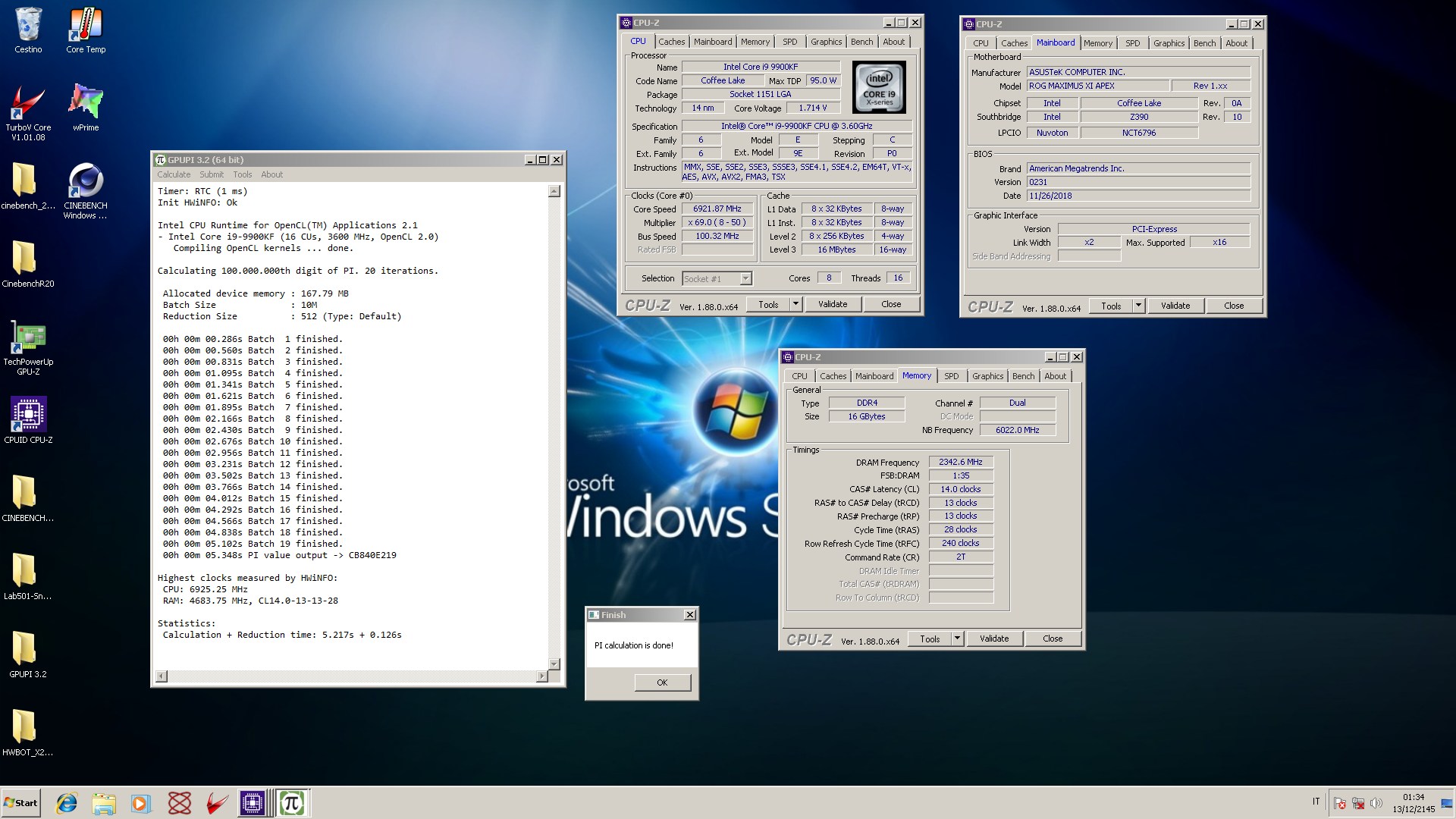Switch to CPU-Z via taskbar icon

click(x=253, y=803)
